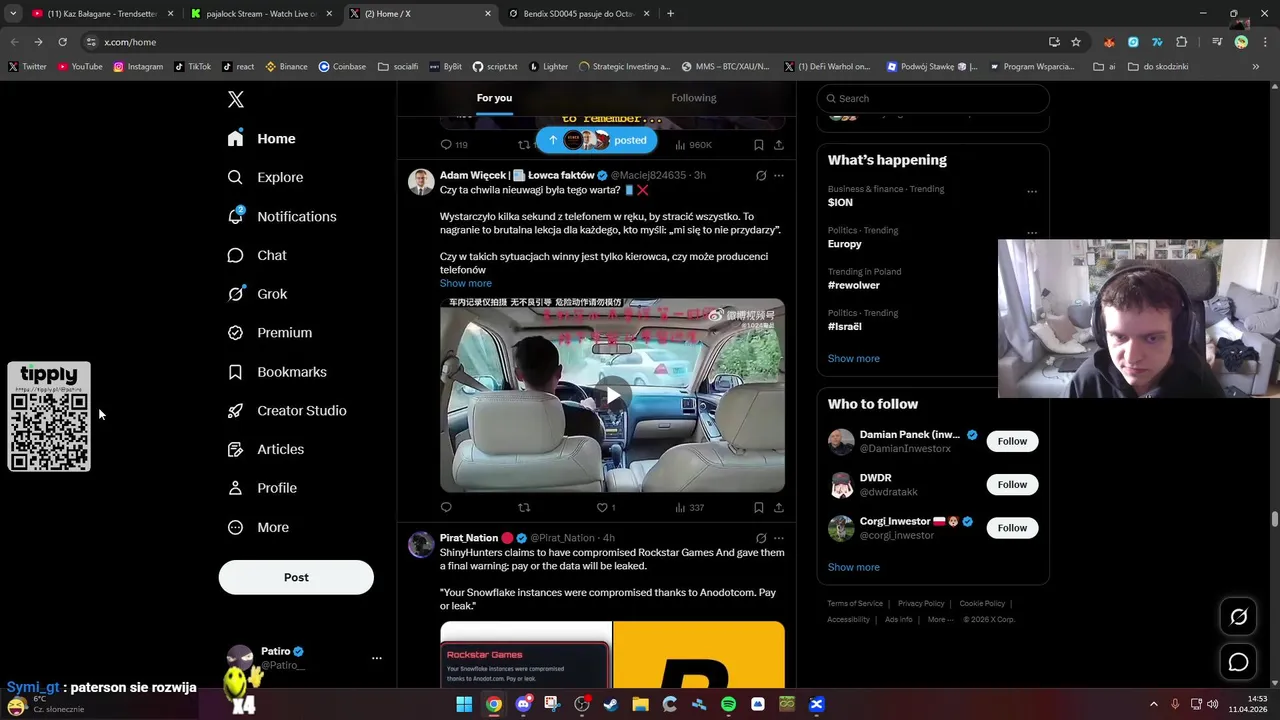Open the #Israël trending topic
The height and width of the screenshot is (720, 1280).
coord(845,326)
